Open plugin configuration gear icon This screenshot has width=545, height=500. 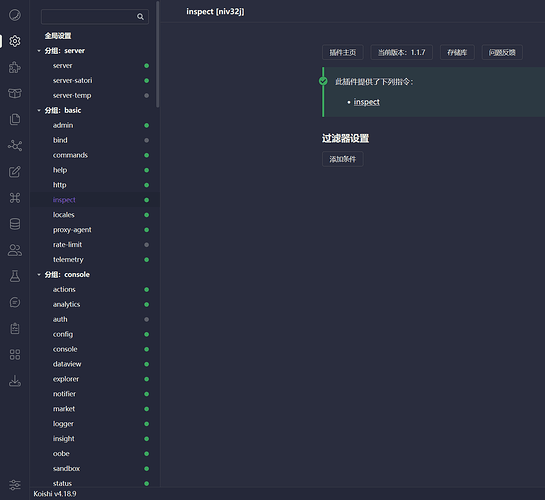click(15, 41)
